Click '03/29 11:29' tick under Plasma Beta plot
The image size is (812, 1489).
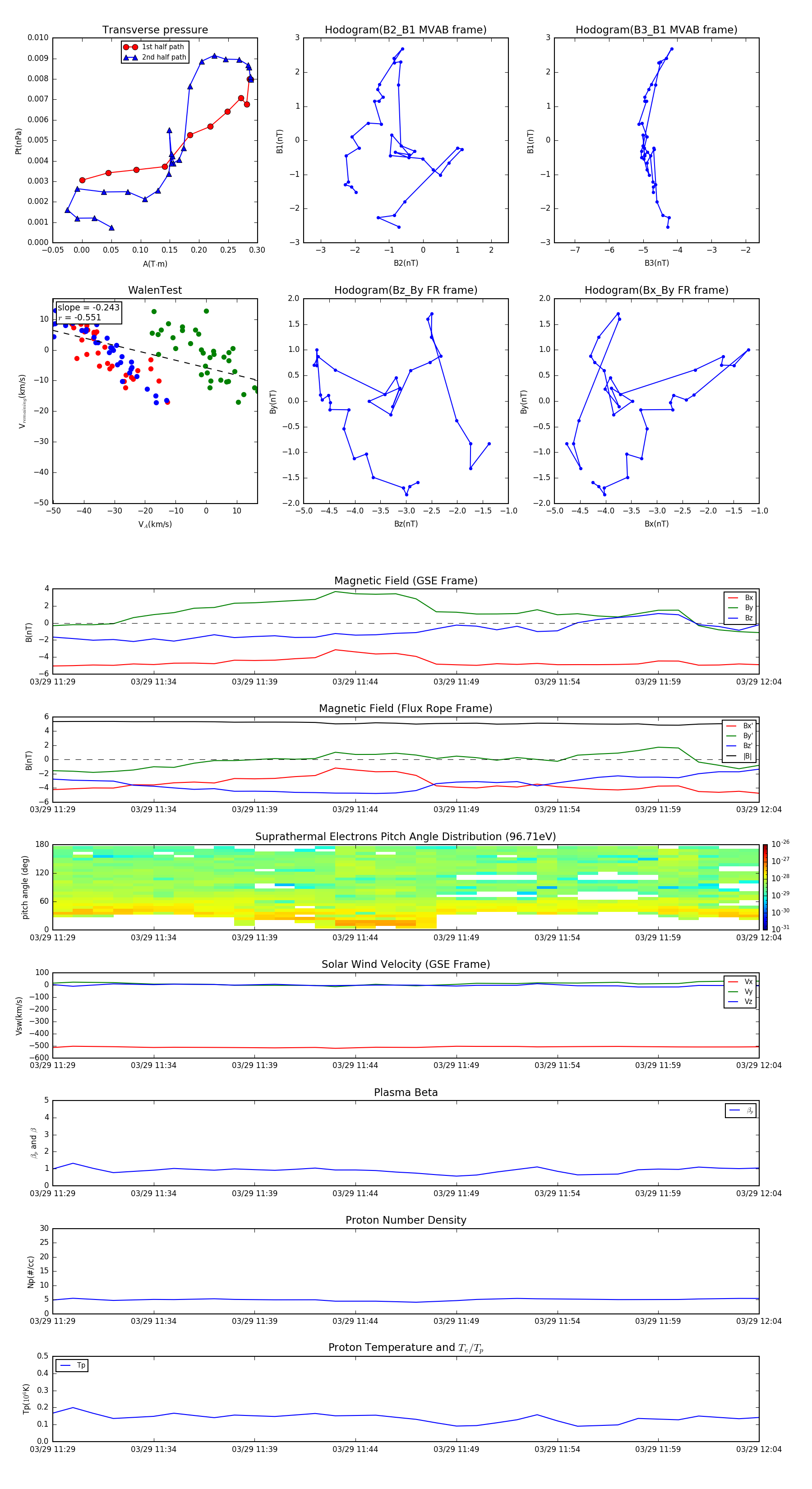tap(53, 1193)
